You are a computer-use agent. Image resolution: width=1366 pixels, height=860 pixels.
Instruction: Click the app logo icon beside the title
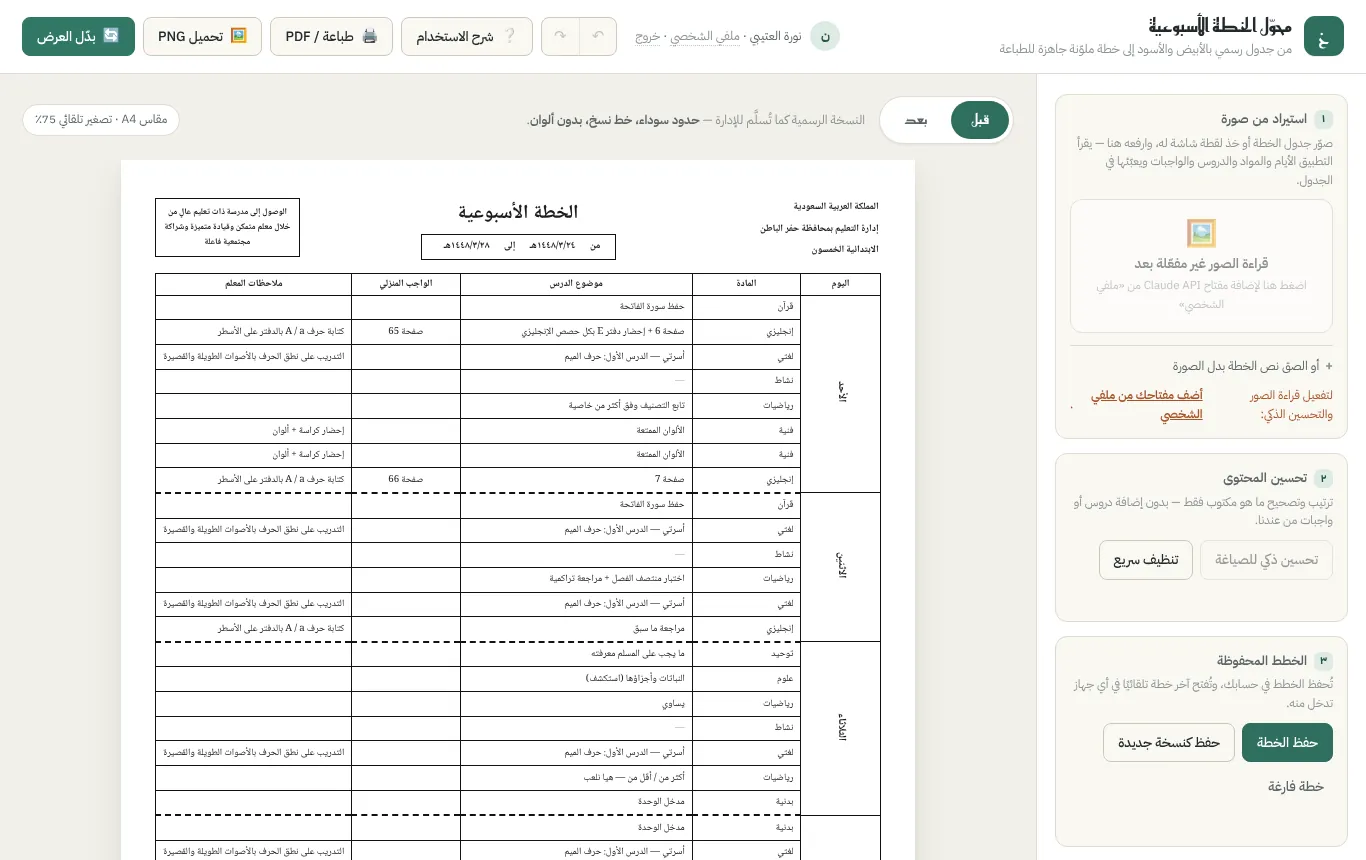1323,36
